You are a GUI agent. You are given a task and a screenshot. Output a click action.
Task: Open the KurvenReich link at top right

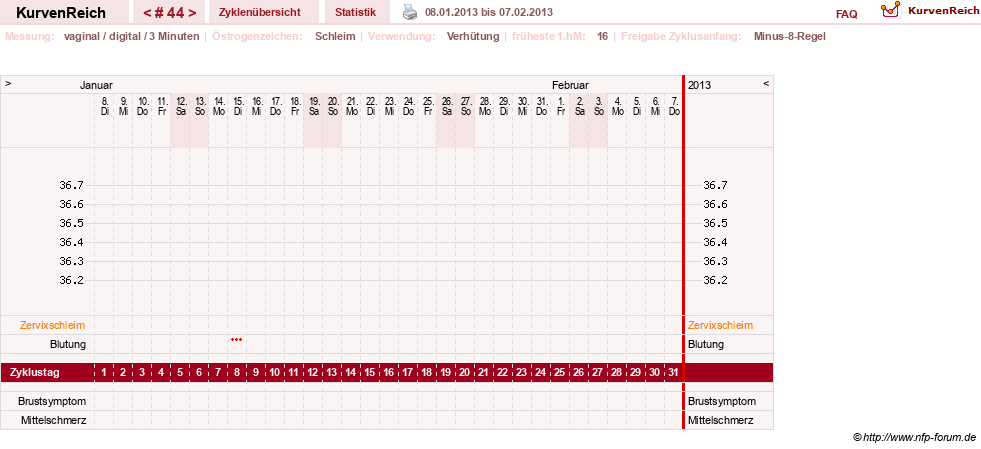tap(943, 10)
